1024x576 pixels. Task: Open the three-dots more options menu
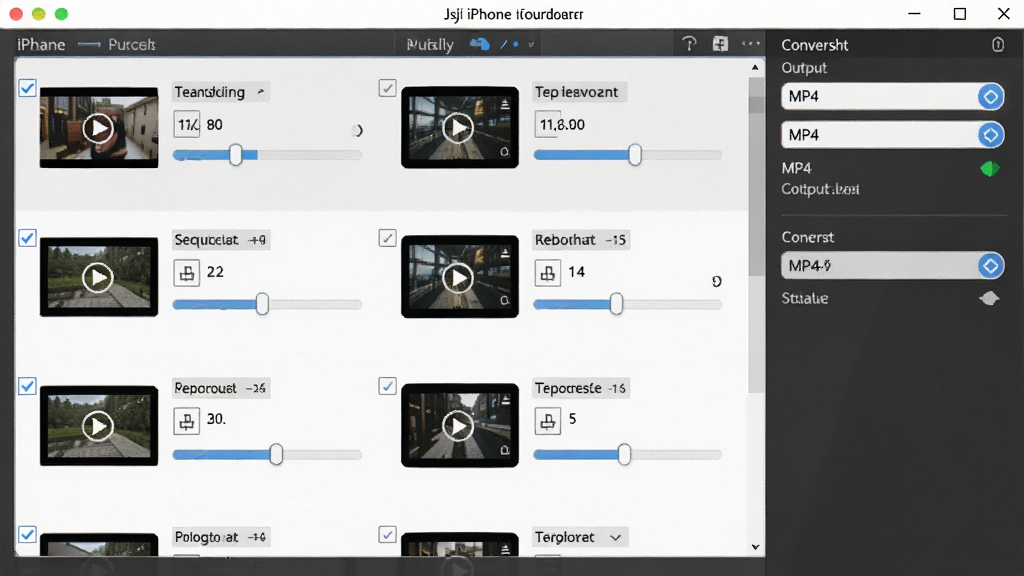[751, 44]
